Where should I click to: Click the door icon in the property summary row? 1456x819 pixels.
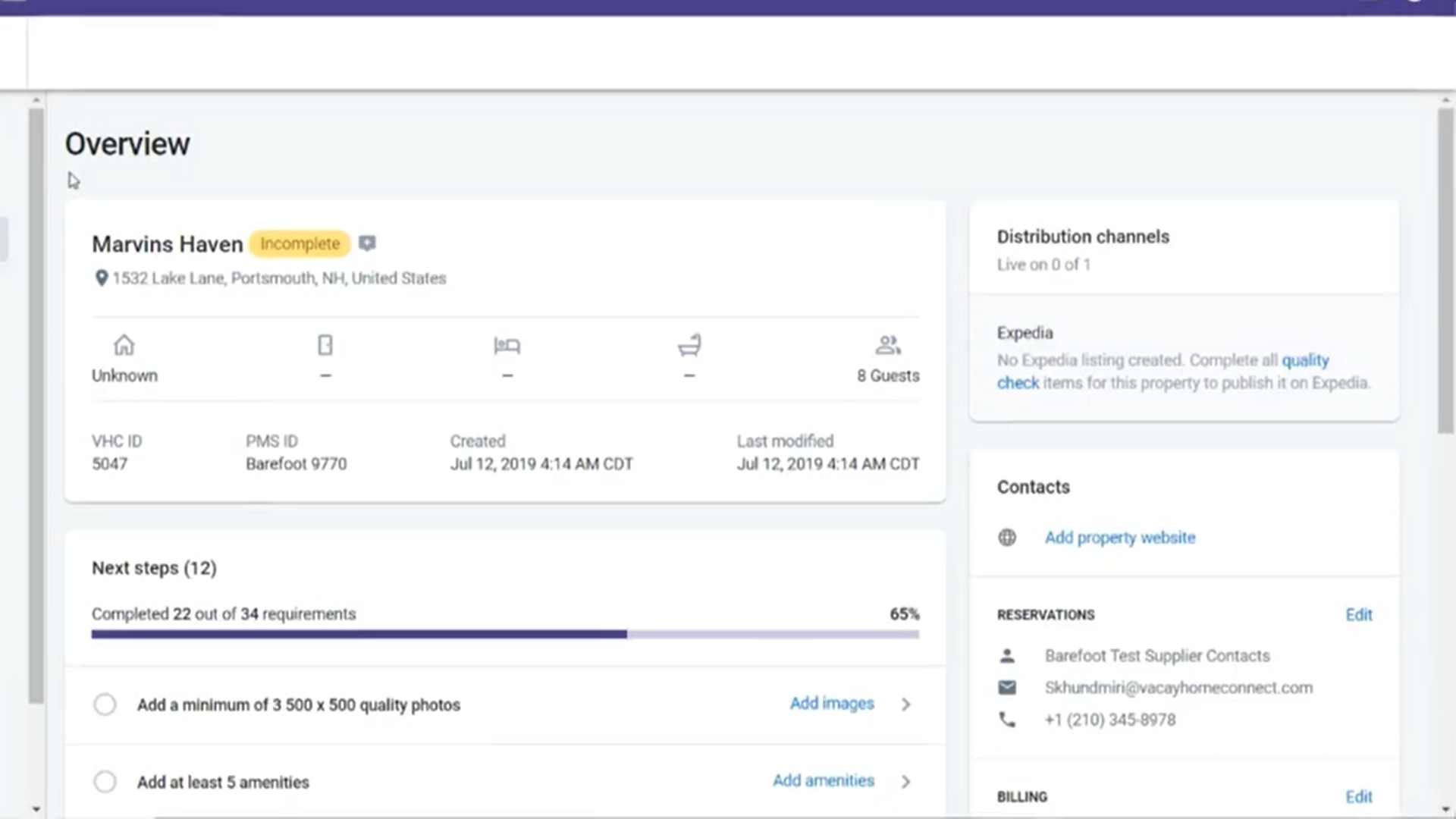[325, 345]
